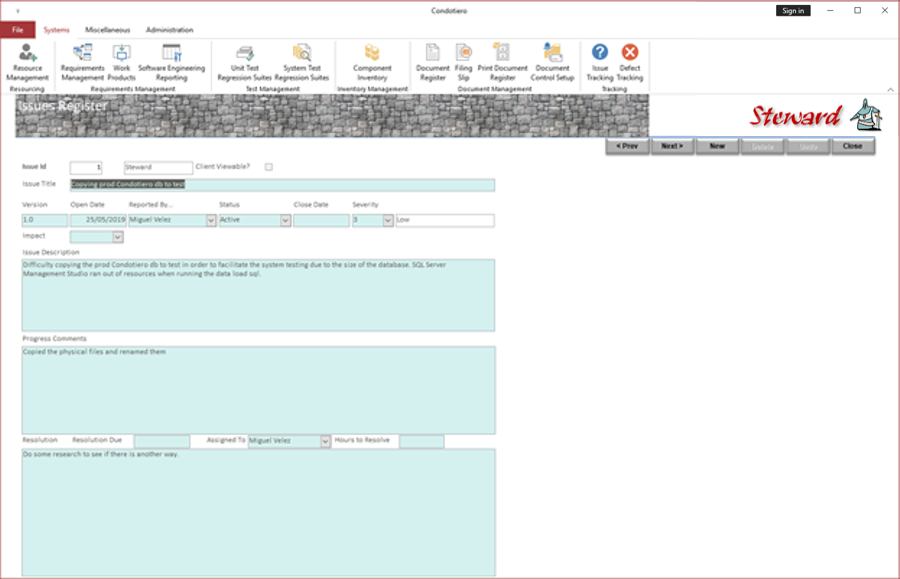Viewport: 900px width, 579px height.
Task: Expand the Reported By dropdown
Action: pos(211,220)
